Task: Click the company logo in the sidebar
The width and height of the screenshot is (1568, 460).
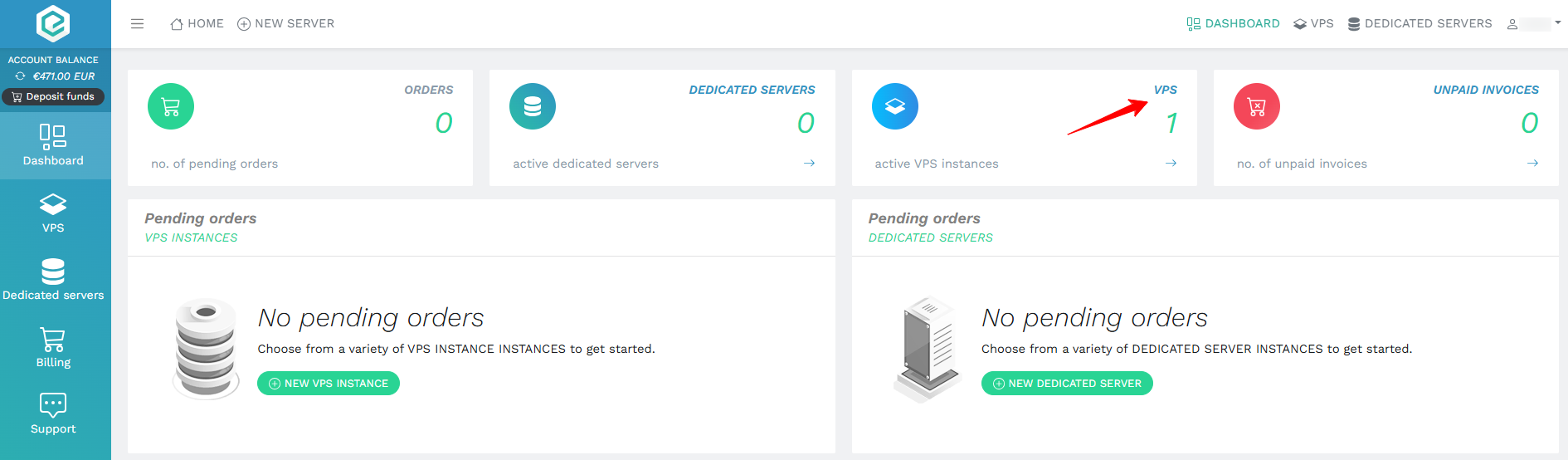Action: [x=53, y=23]
